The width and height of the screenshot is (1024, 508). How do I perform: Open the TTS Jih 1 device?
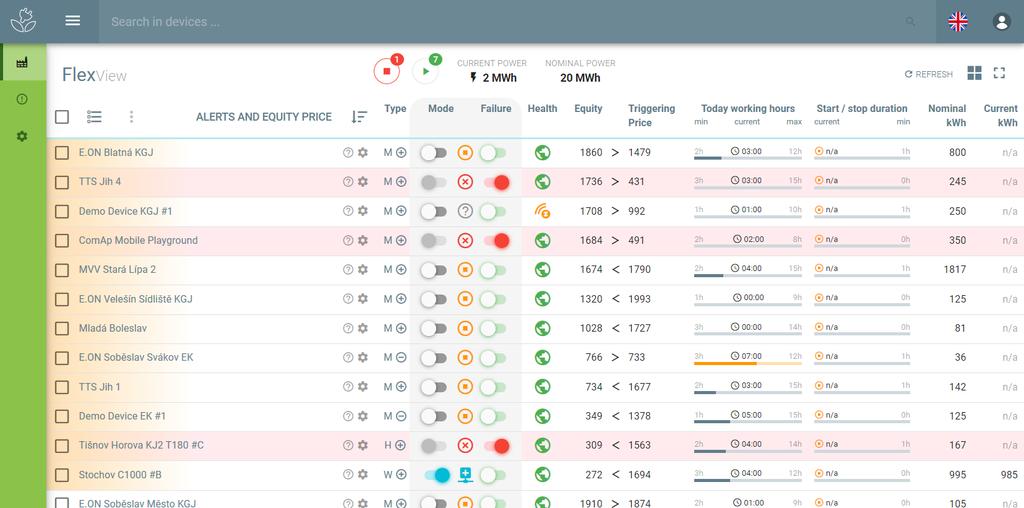[x=100, y=387]
